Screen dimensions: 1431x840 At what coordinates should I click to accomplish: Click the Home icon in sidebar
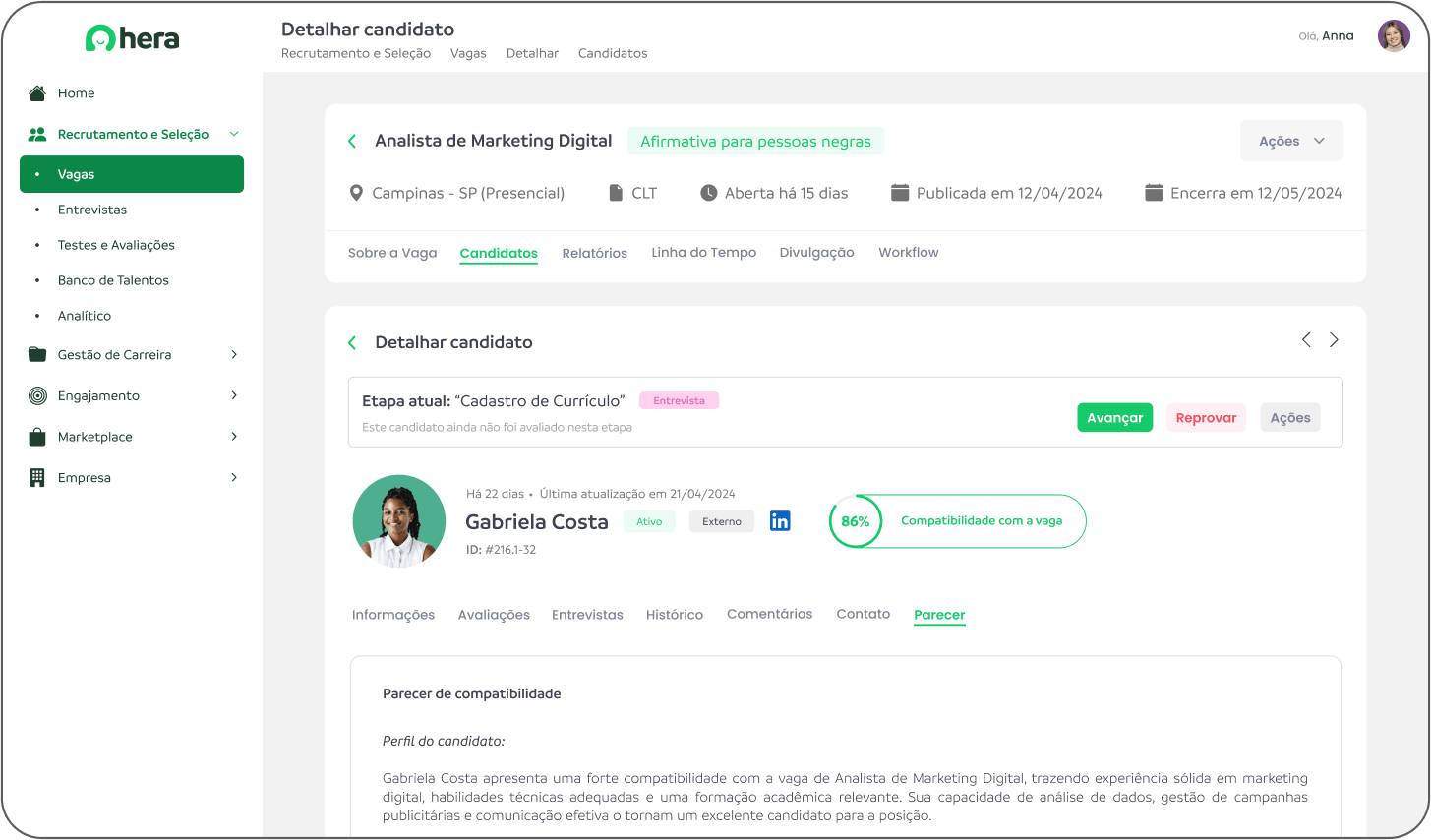pyautogui.click(x=37, y=93)
